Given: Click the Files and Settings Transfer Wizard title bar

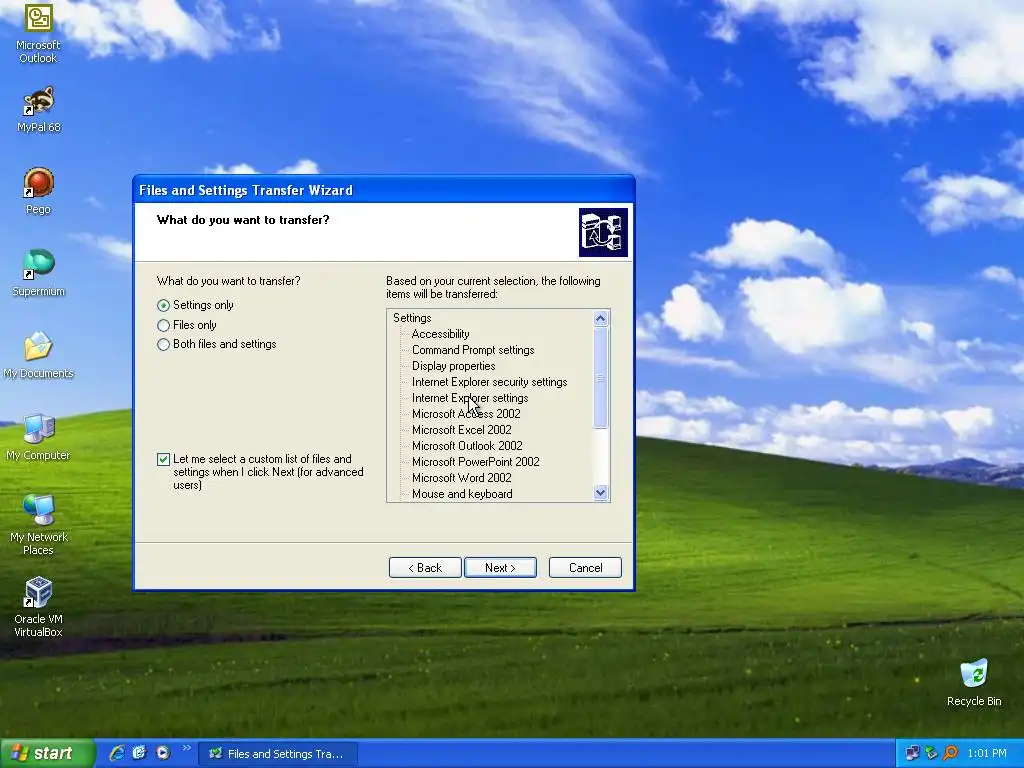Looking at the screenshot, I should coord(383,190).
